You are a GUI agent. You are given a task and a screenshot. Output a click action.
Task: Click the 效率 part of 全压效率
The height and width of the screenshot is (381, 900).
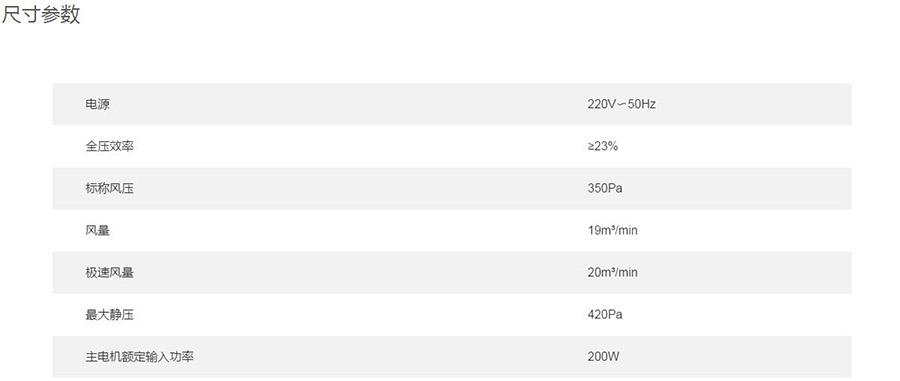coord(122,146)
